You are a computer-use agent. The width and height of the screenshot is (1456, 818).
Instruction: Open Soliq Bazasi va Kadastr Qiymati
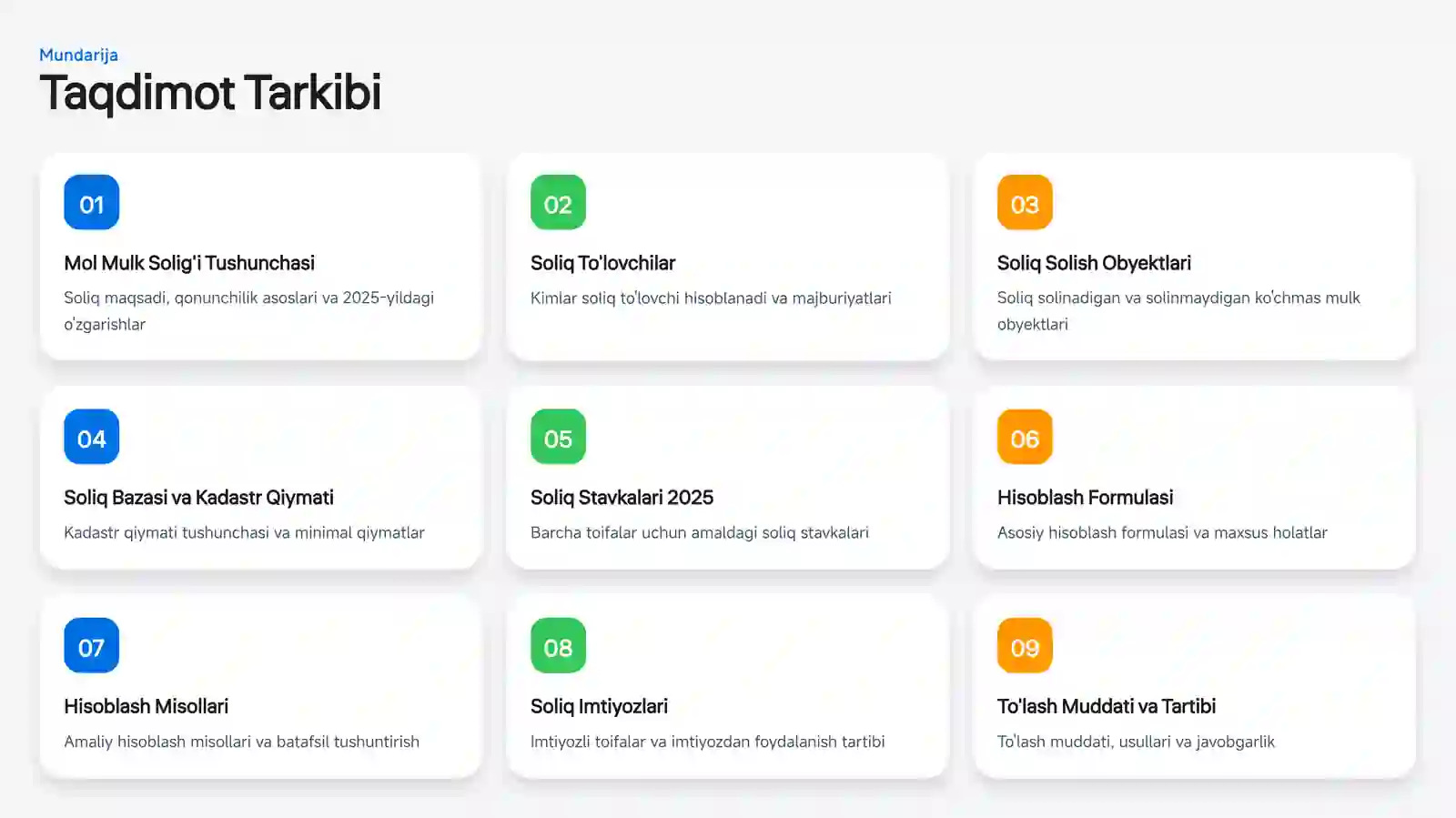(x=198, y=498)
